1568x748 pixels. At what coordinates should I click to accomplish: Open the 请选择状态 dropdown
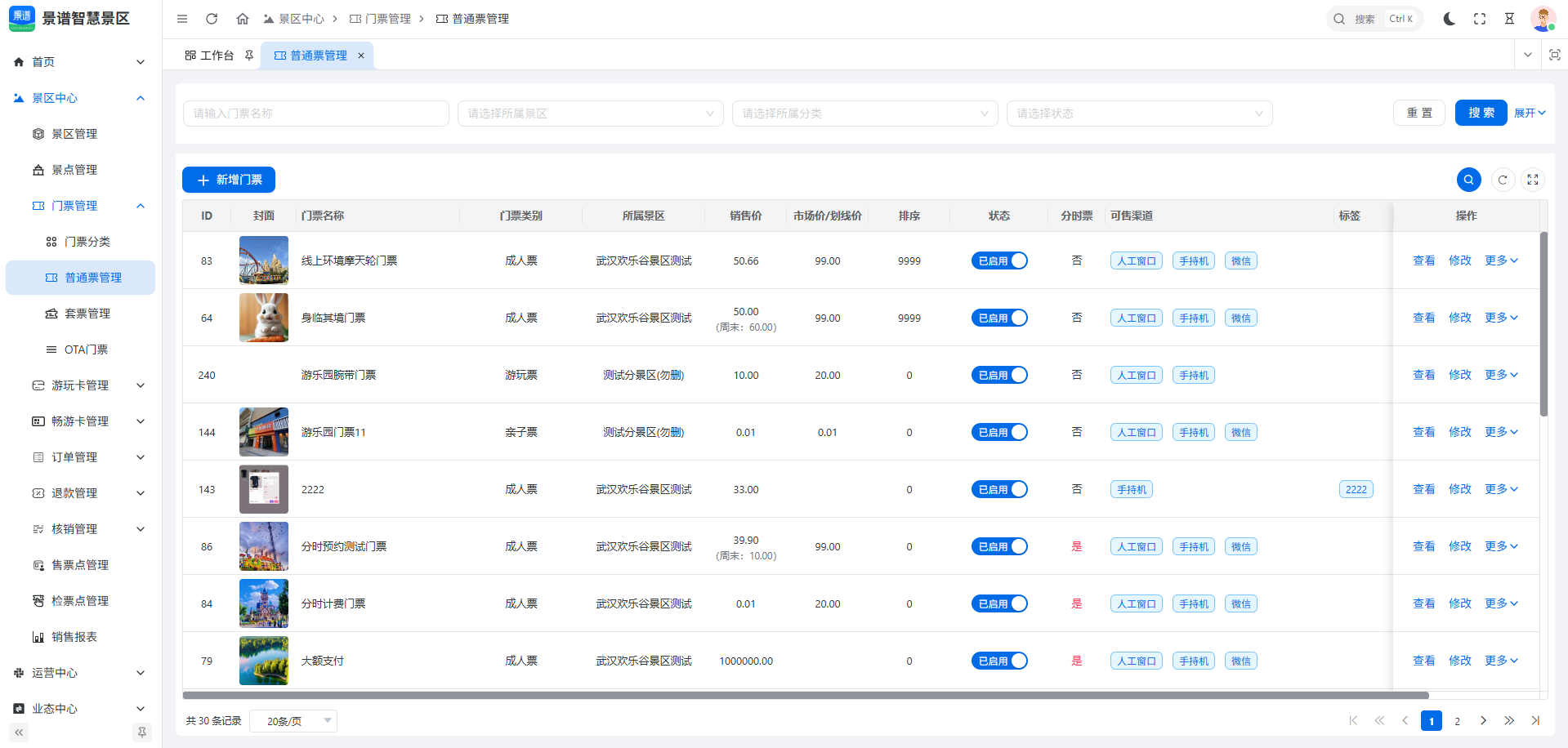tap(1140, 114)
